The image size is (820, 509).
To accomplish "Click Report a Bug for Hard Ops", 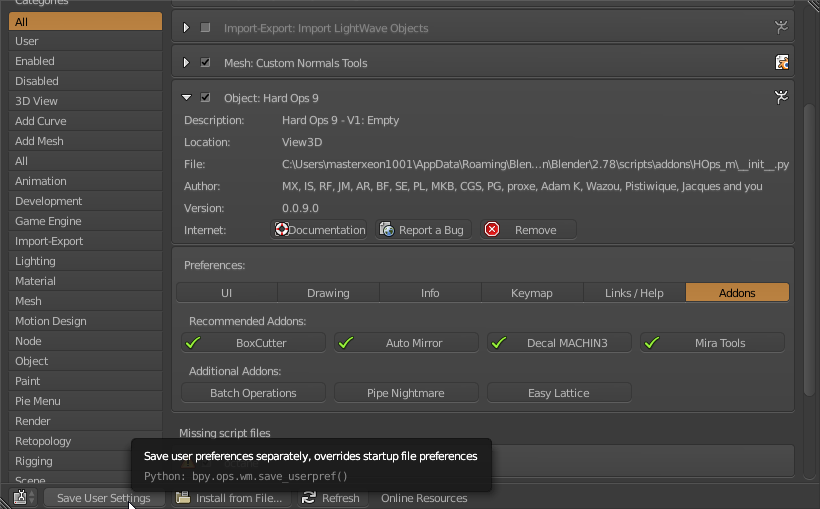I will point(422,230).
